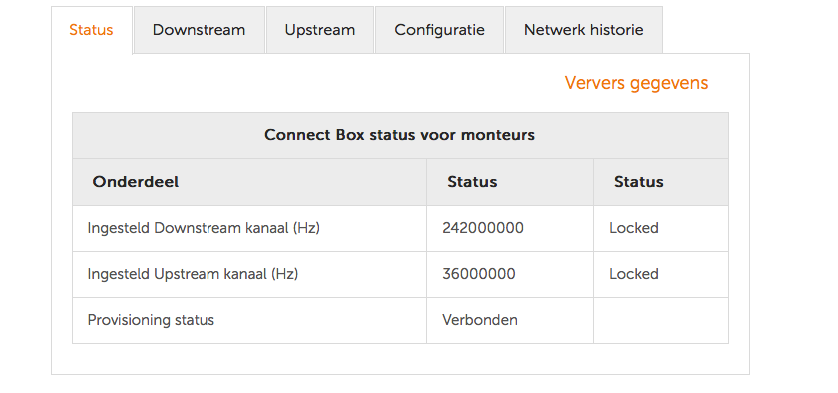Click the active Status tab
The width and height of the screenshot is (838, 393).
pos(91,30)
